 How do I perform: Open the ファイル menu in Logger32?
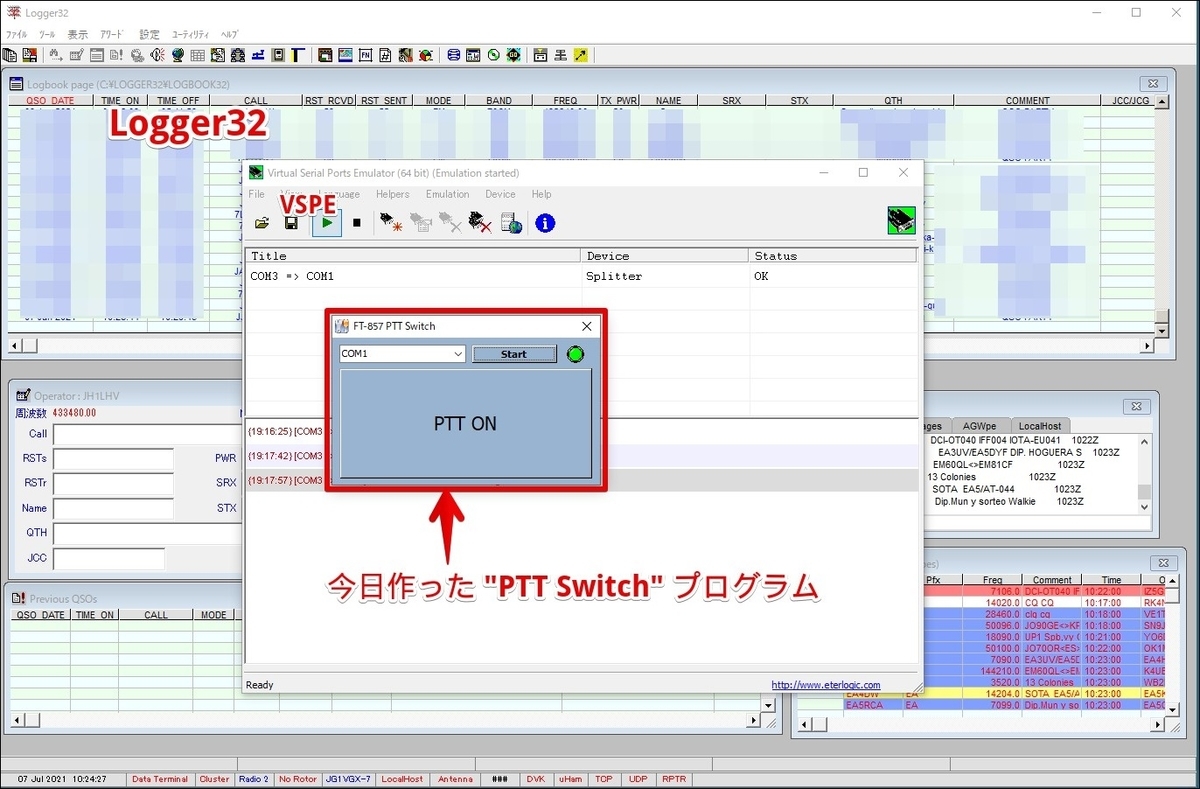point(16,34)
